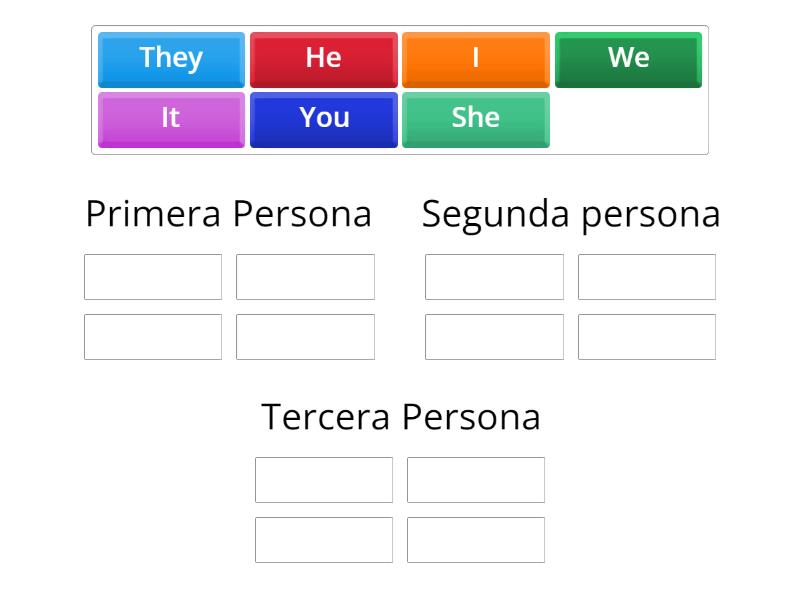Select the We pronoun tile
The height and width of the screenshot is (600, 800).
pos(628,60)
